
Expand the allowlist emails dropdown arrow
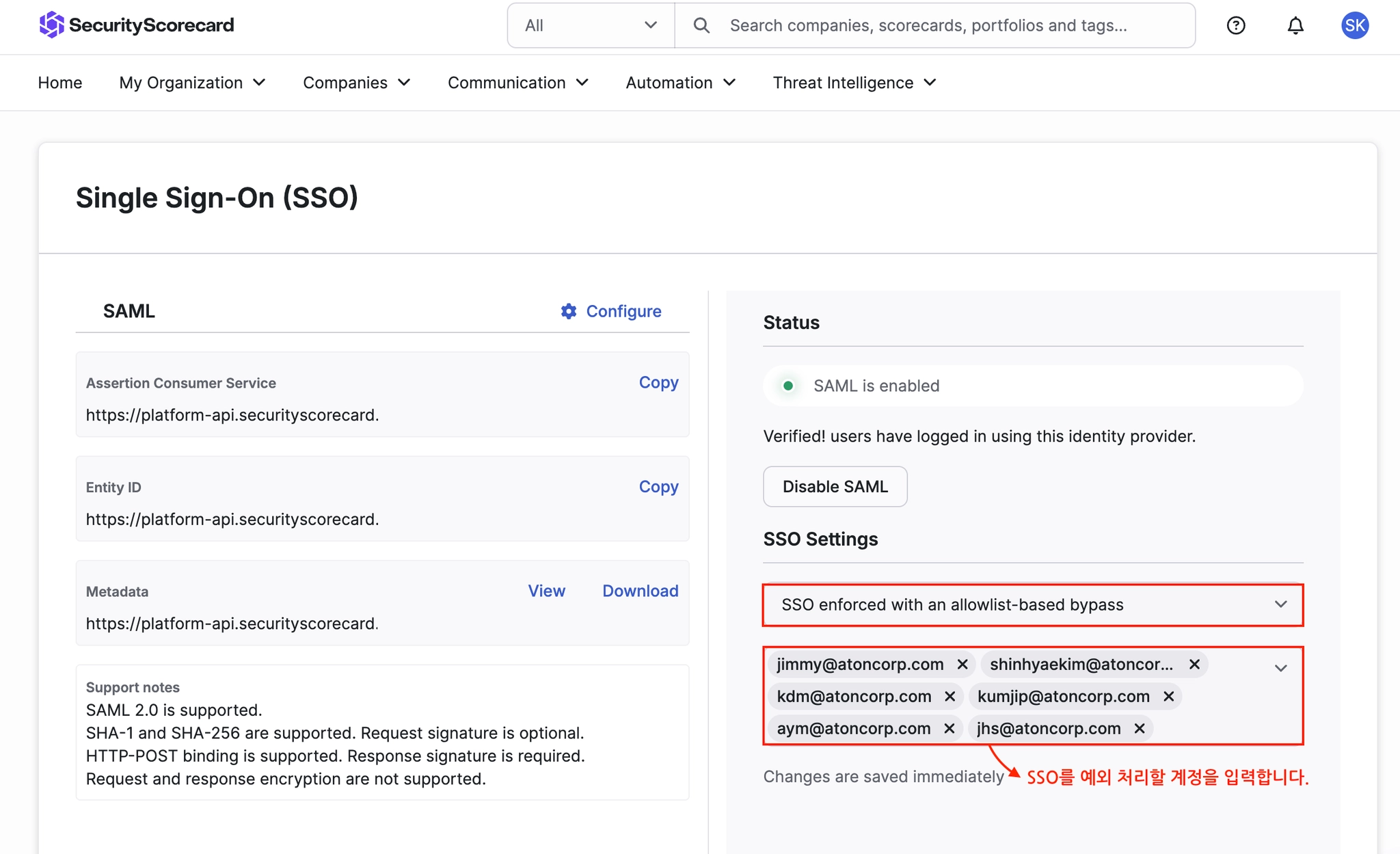[x=1280, y=667]
